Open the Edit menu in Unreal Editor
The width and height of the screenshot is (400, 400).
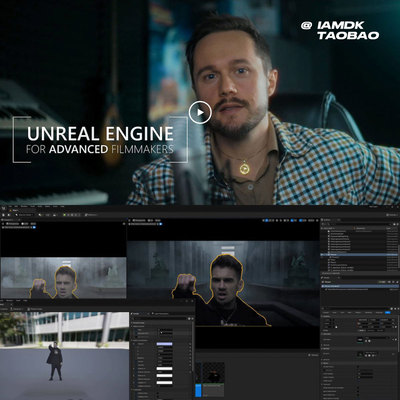pyautogui.click(x=16, y=206)
